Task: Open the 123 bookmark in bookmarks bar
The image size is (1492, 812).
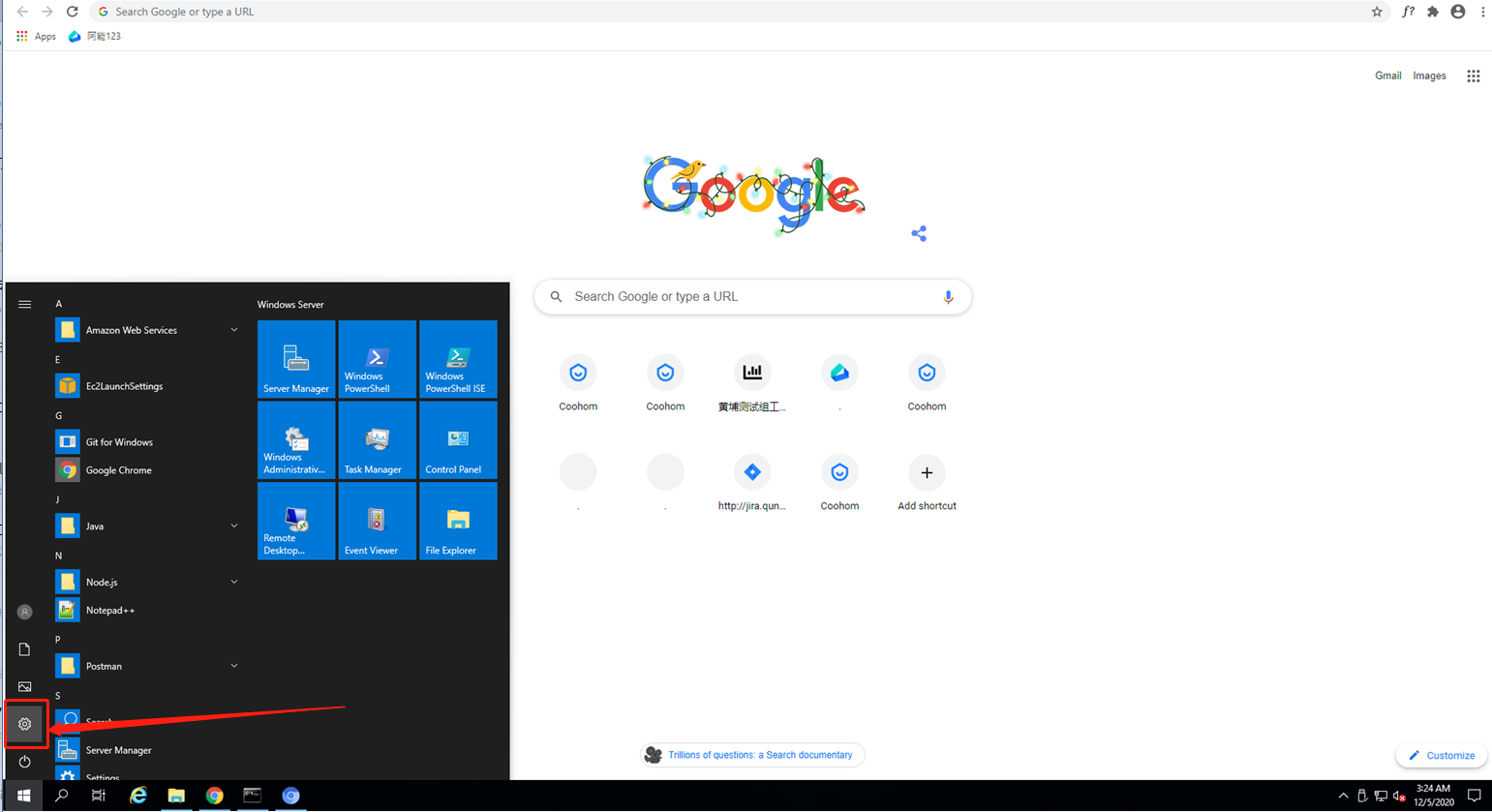Action: click(x=95, y=36)
